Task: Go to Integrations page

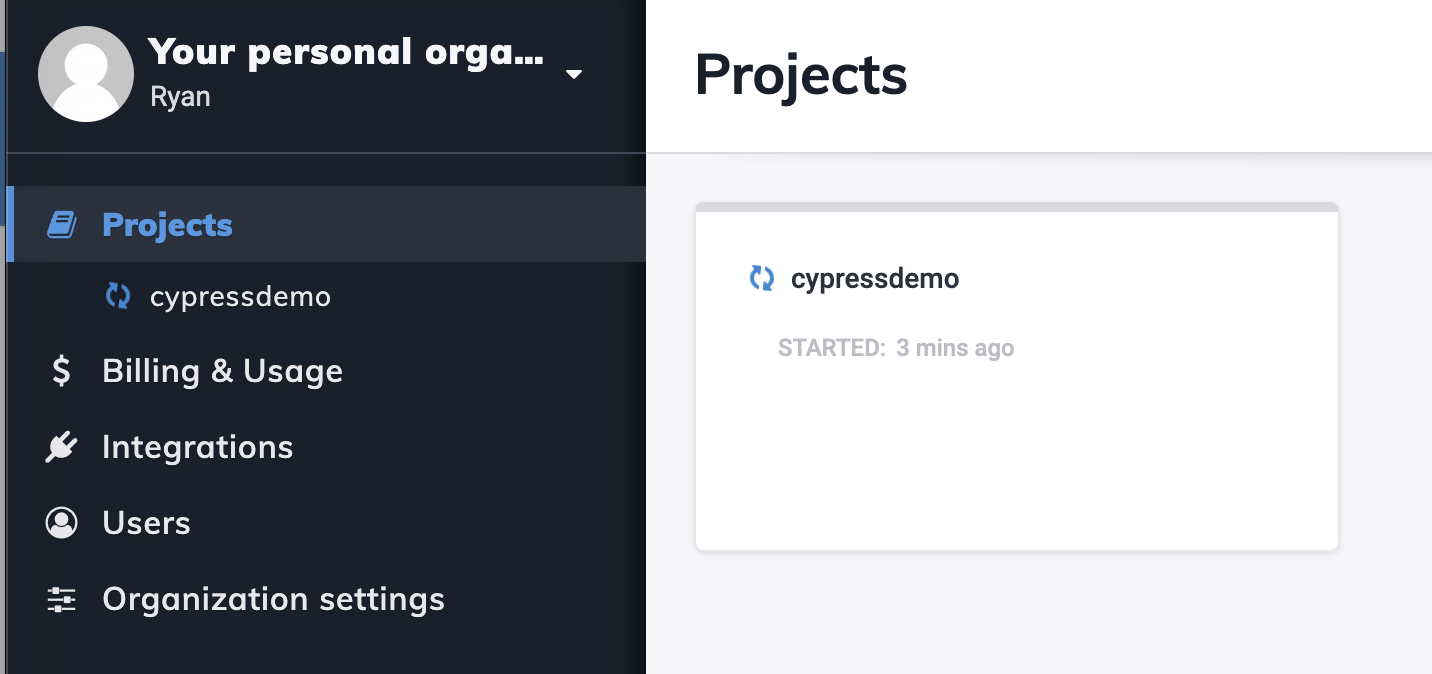Action: (x=326, y=447)
